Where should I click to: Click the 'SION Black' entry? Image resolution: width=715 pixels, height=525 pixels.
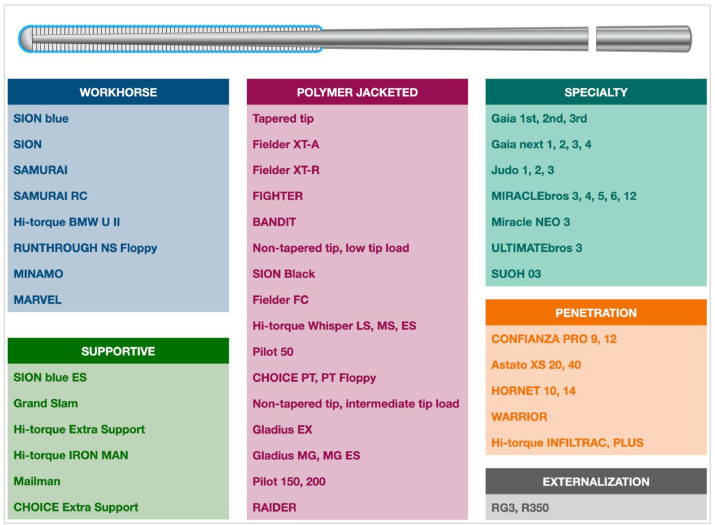click(284, 274)
